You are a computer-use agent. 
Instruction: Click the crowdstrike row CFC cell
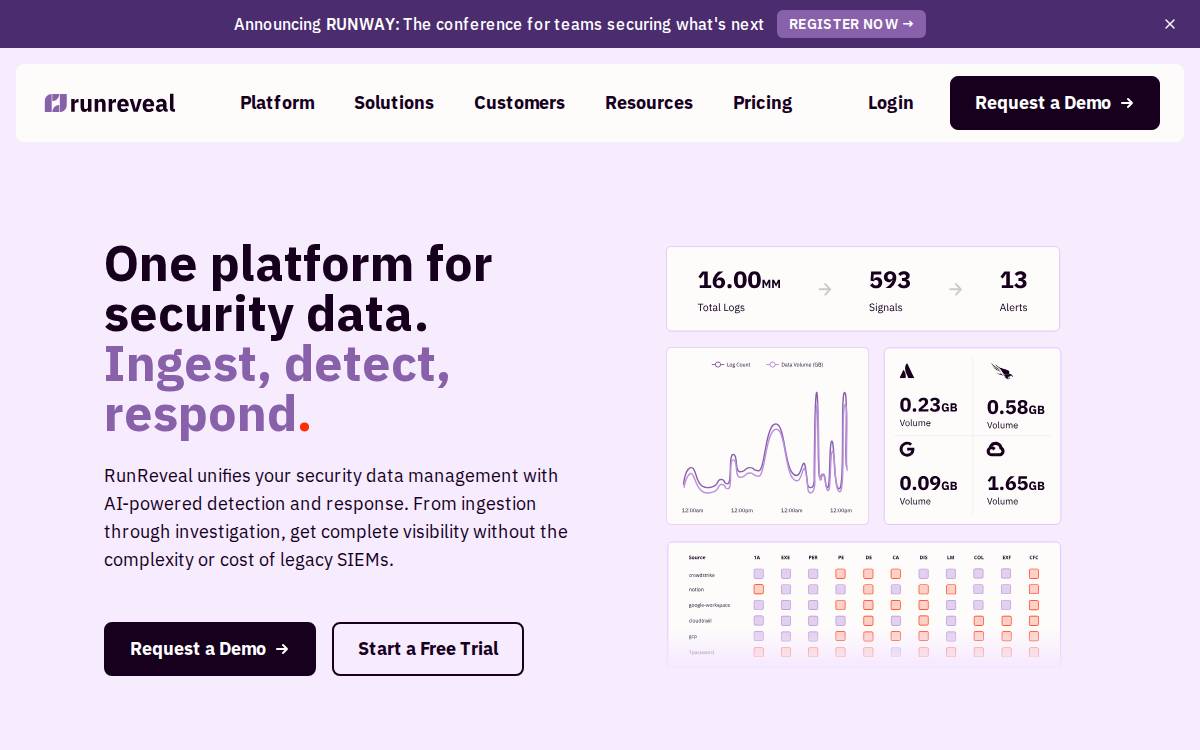tap(1034, 574)
